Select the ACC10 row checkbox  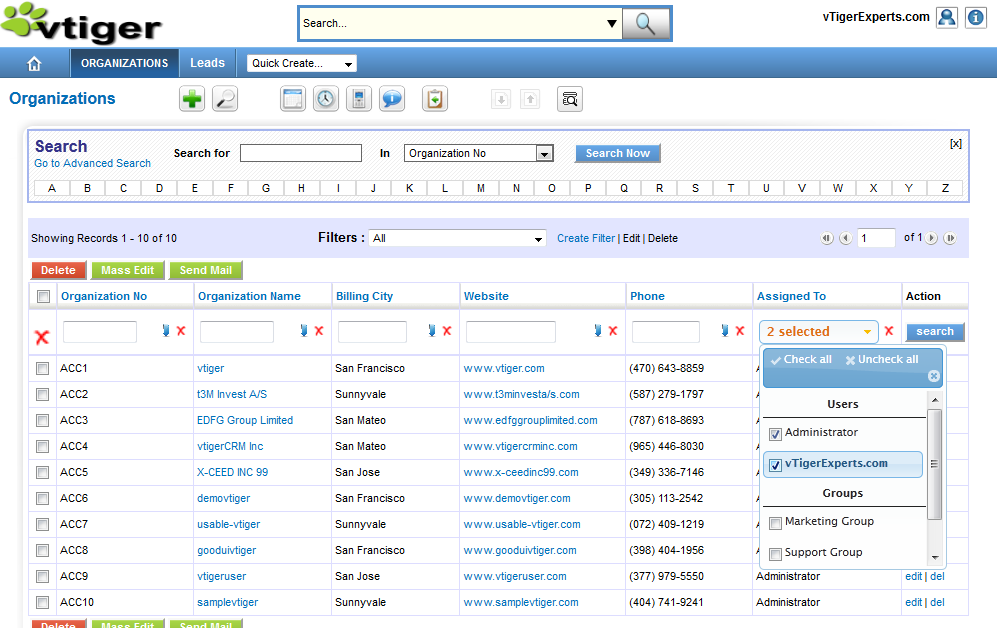[x=43, y=603]
